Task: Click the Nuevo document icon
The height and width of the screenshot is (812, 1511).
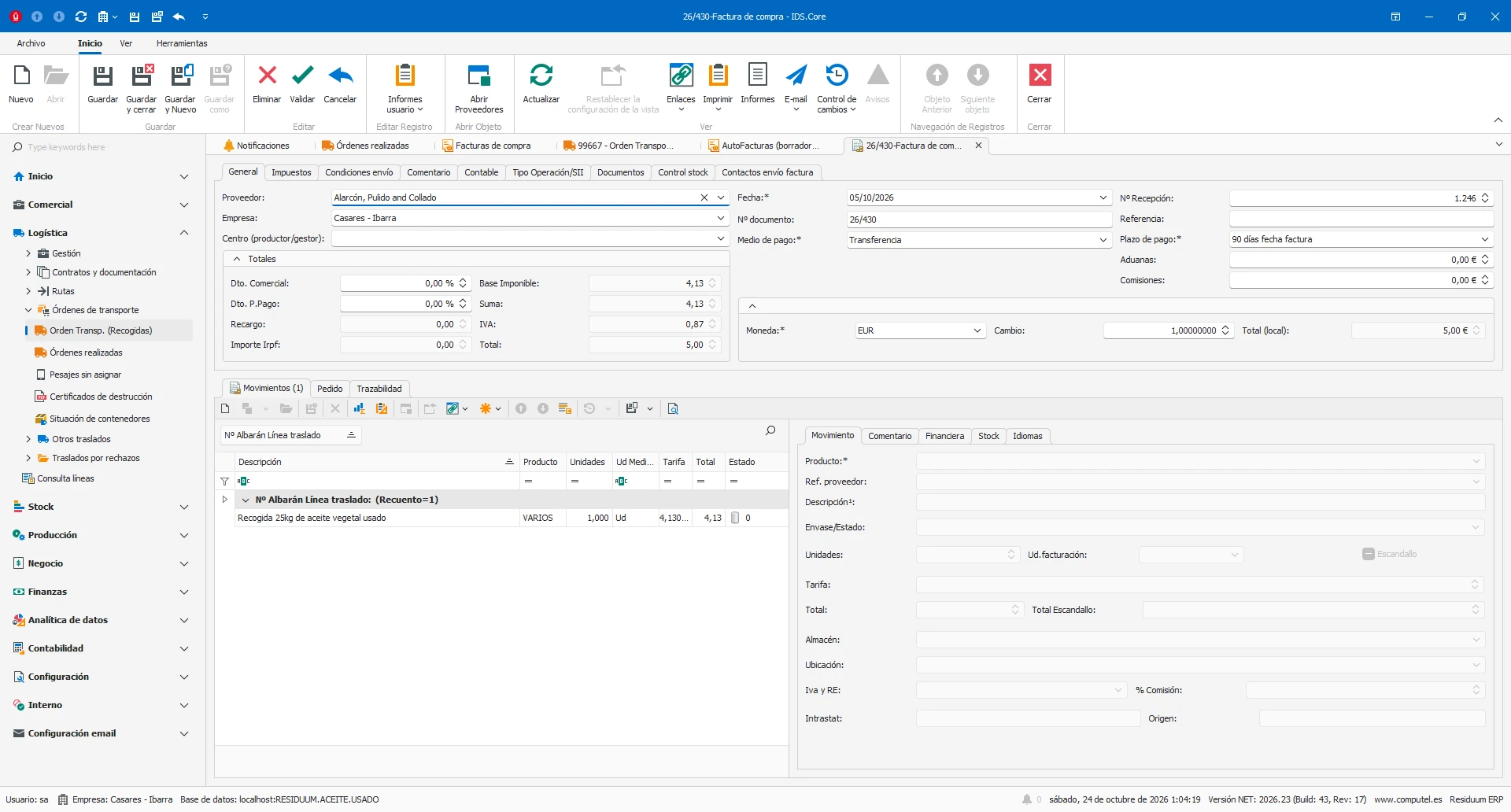Action: pos(21,76)
